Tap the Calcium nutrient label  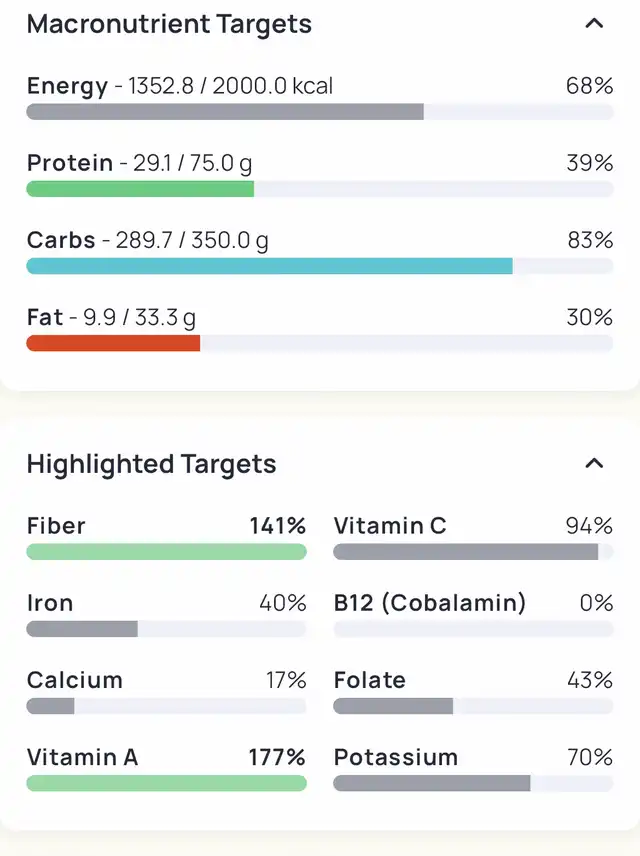pyautogui.click(x=75, y=680)
